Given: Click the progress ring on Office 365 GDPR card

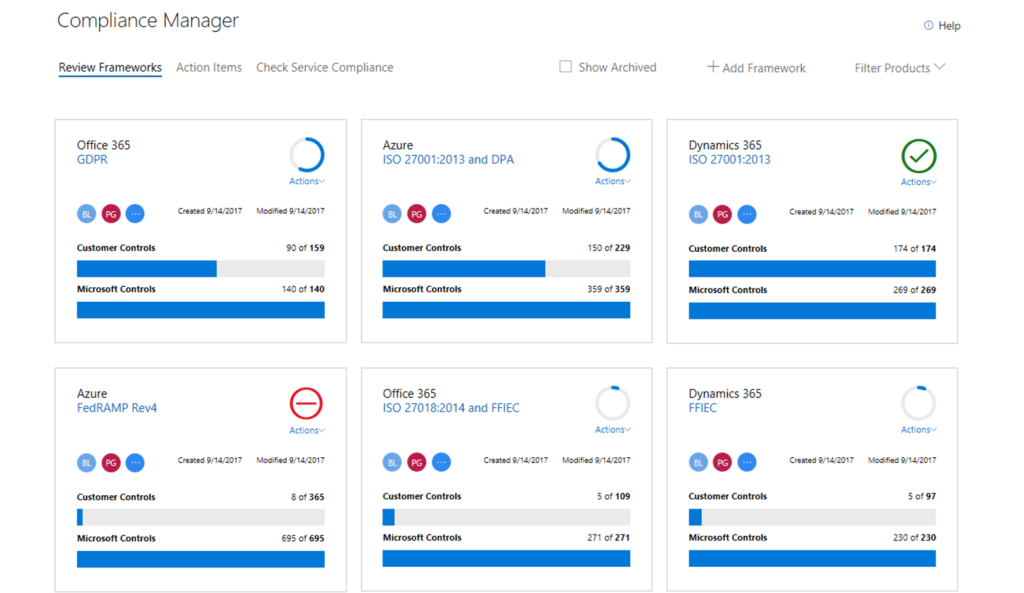Looking at the screenshot, I should [x=307, y=155].
